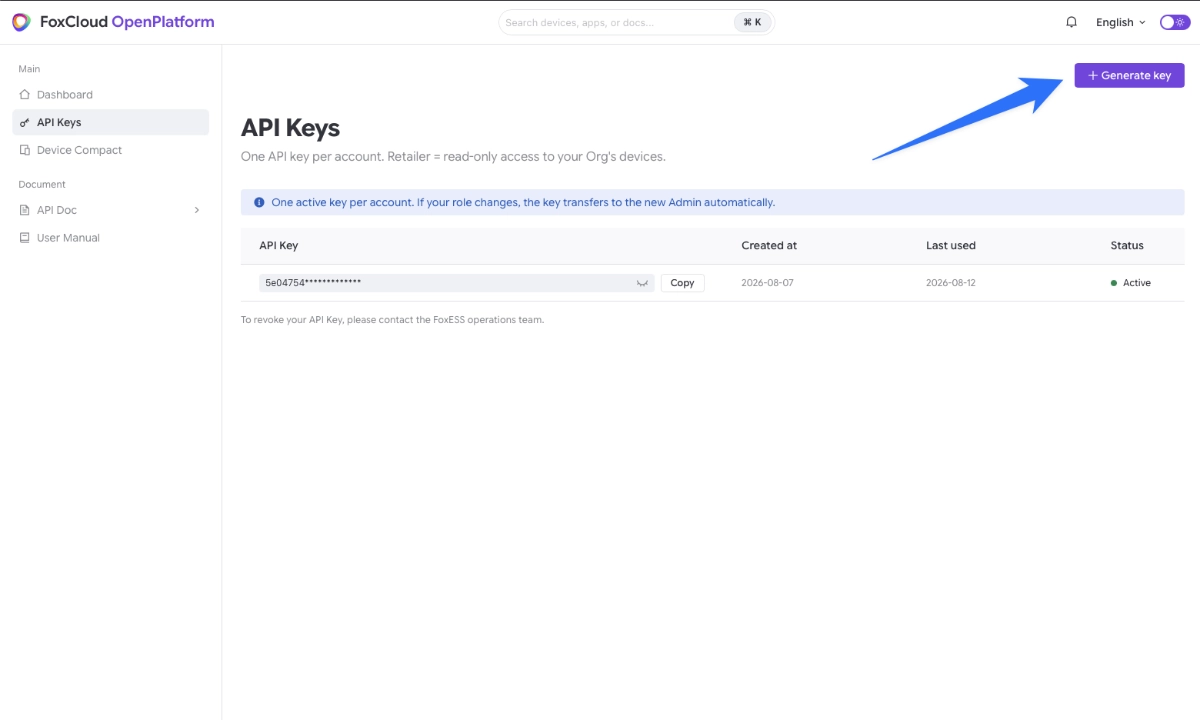
Task: Click the revoke API Key note text
Action: [392, 320]
